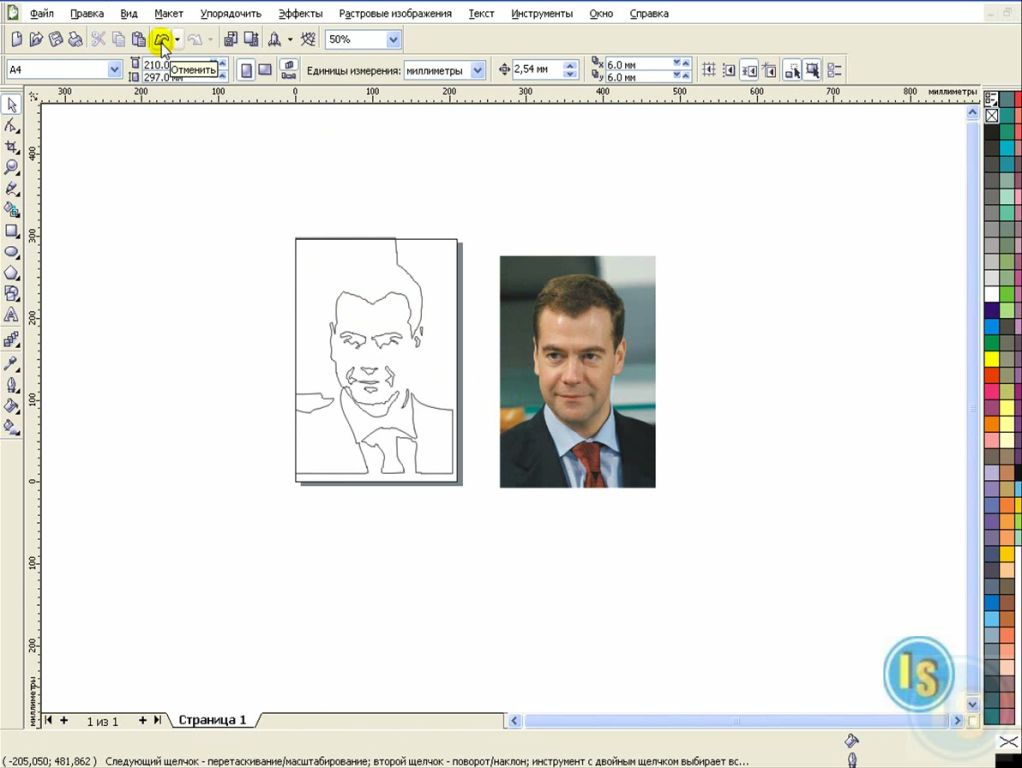Pick the white swatch in the palette
The image size is (1022, 768).
pyautogui.click(x=991, y=293)
